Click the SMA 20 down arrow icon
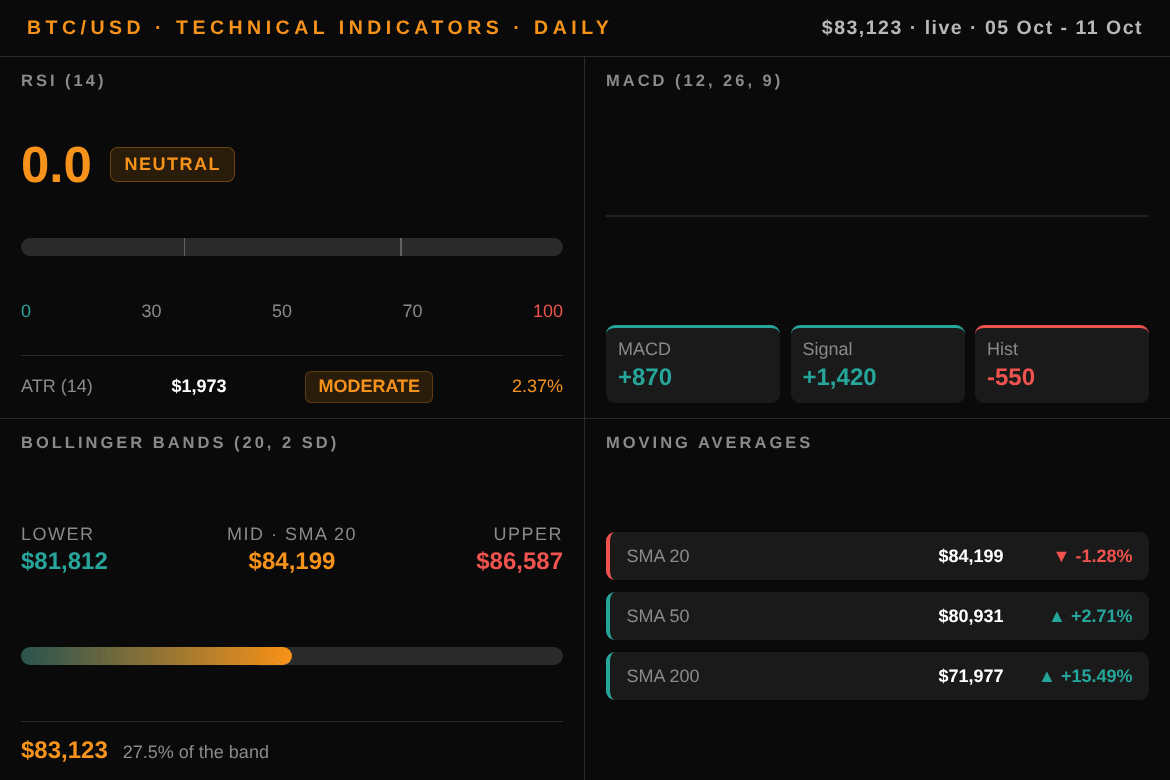Image resolution: width=1170 pixels, height=780 pixels. [x=1061, y=557]
